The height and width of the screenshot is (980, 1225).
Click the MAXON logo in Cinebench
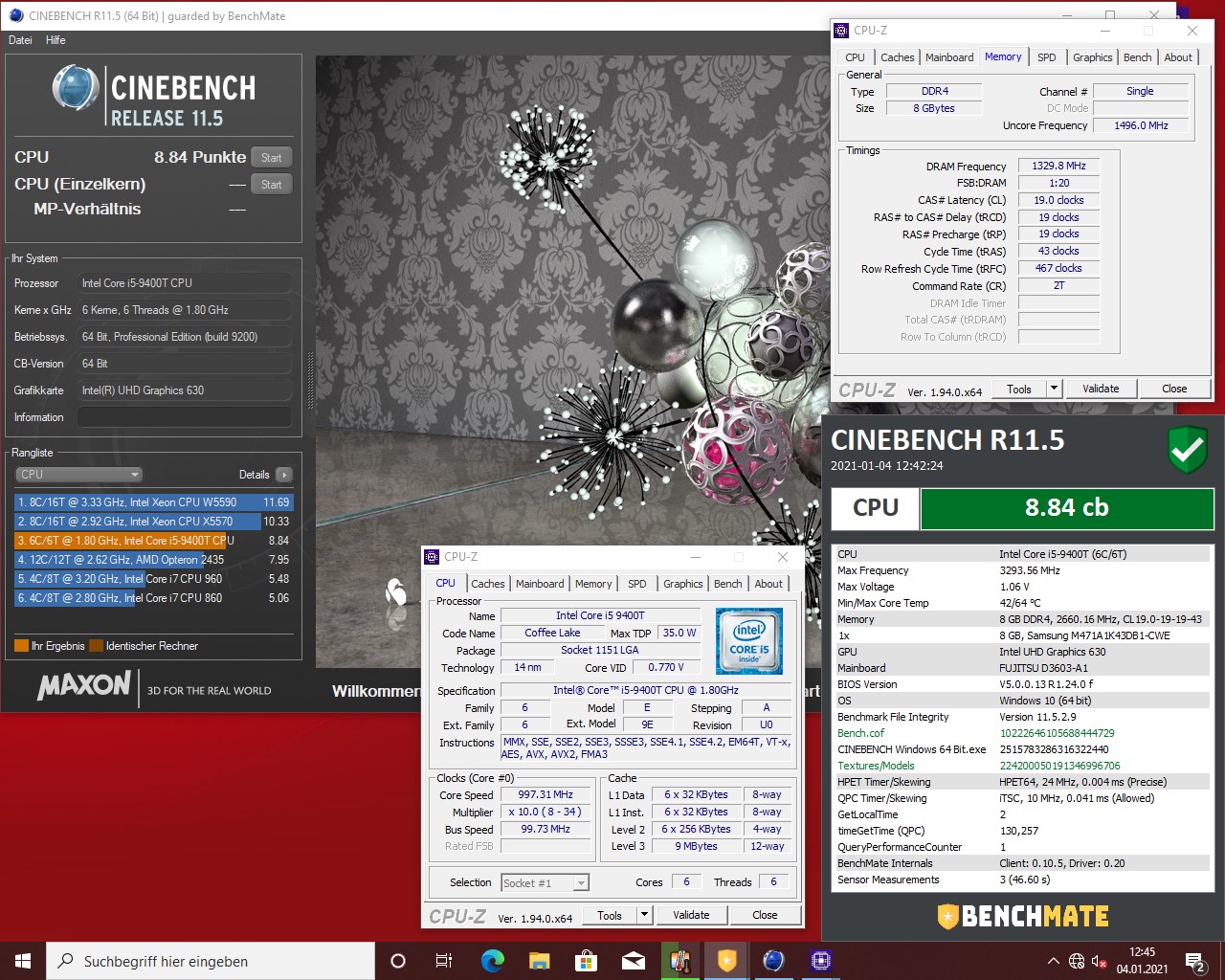pyautogui.click(x=84, y=684)
